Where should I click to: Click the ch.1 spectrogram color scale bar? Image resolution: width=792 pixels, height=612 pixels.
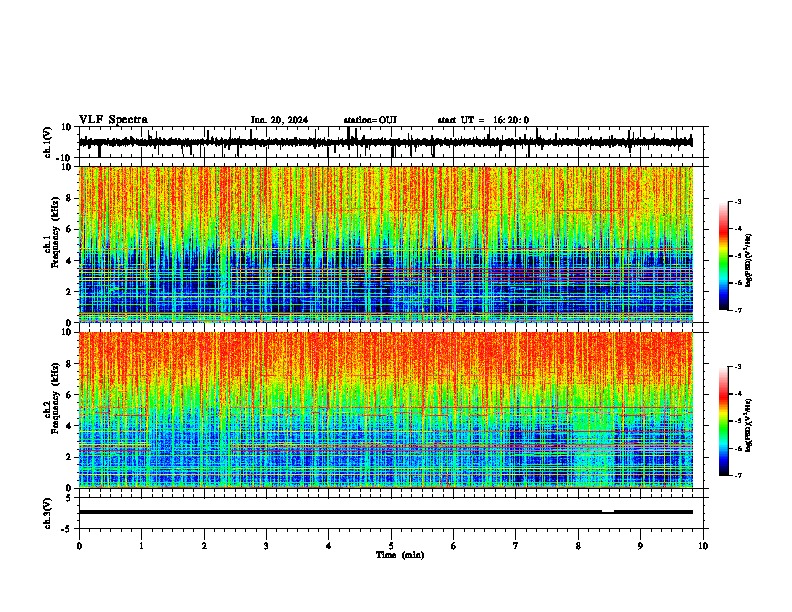point(723,256)
